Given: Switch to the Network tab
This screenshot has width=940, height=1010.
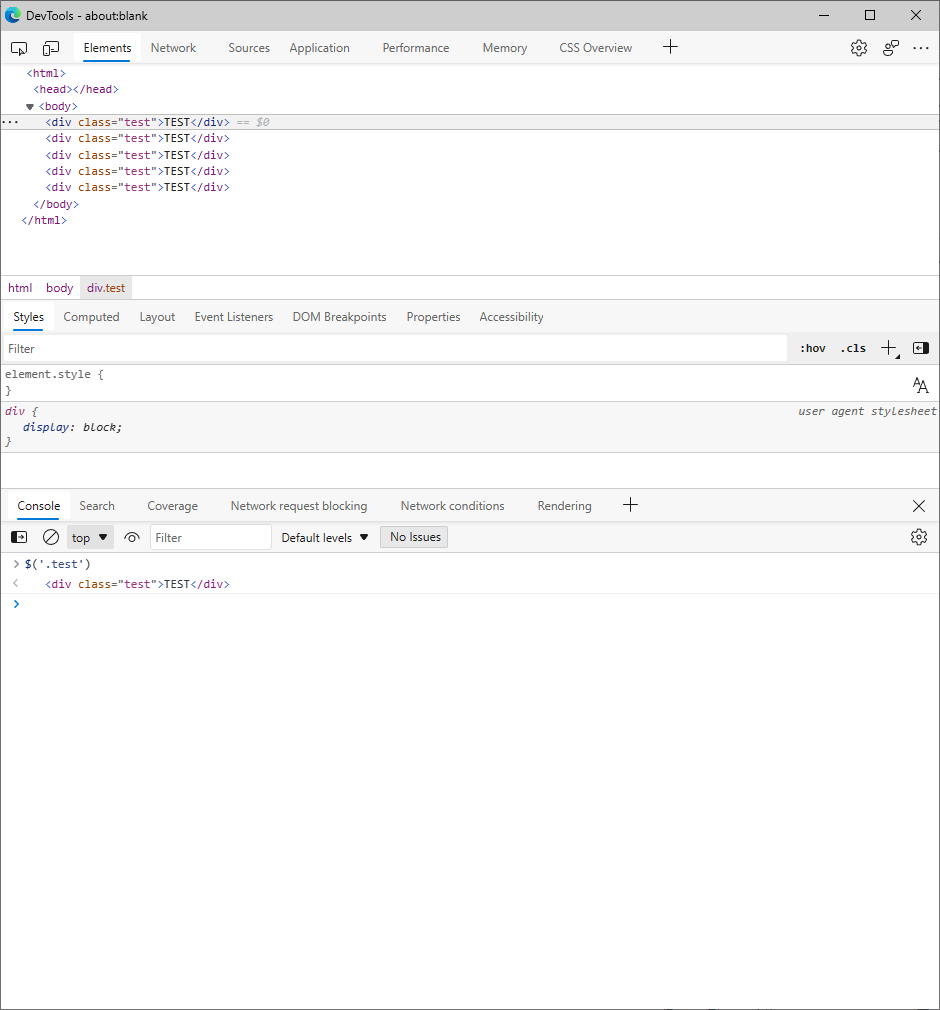Looking at the screenshot, I should (173, 48).
